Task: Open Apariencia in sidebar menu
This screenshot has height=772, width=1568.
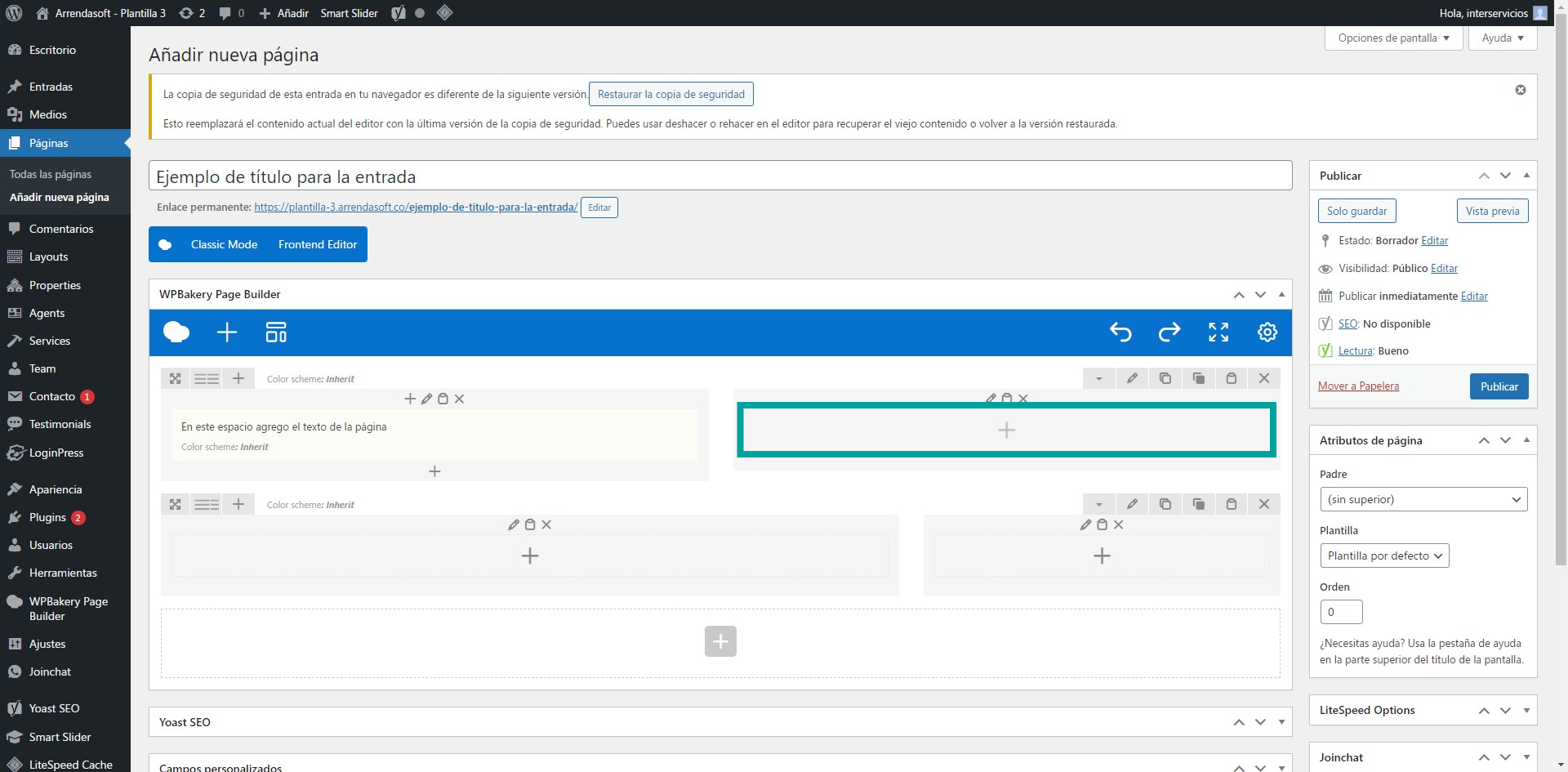Action: coord(56,489)
